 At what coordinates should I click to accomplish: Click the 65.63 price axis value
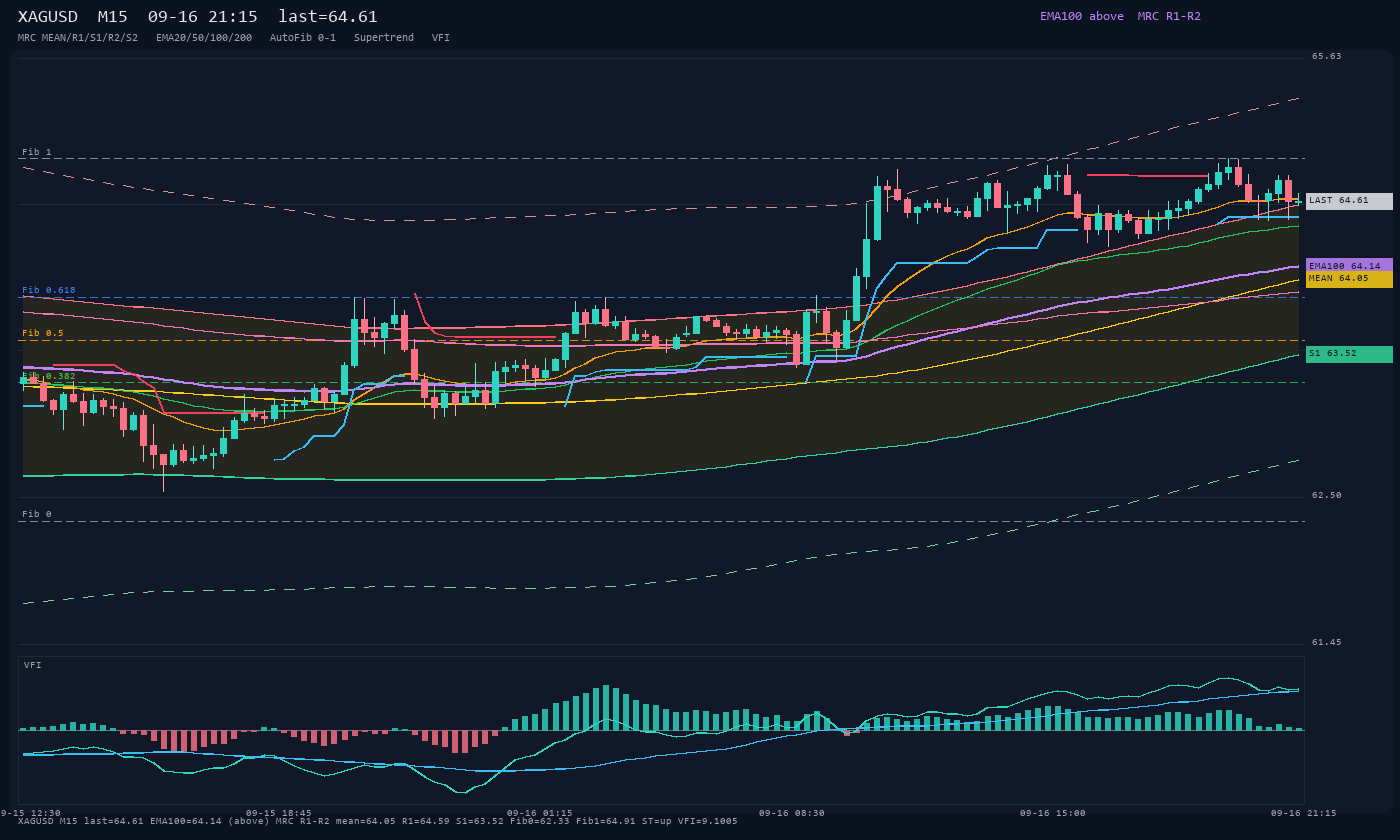(x=1327, y=56)
